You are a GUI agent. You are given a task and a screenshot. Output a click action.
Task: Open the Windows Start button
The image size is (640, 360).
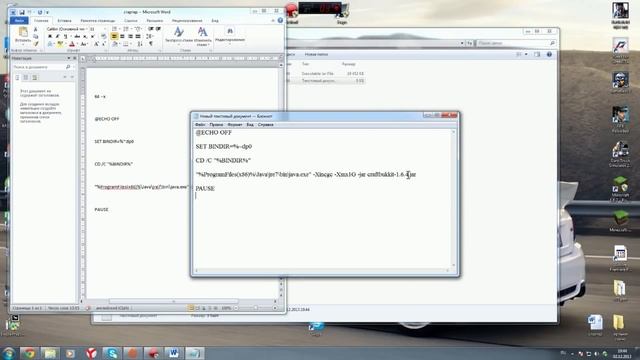[9, 353]
